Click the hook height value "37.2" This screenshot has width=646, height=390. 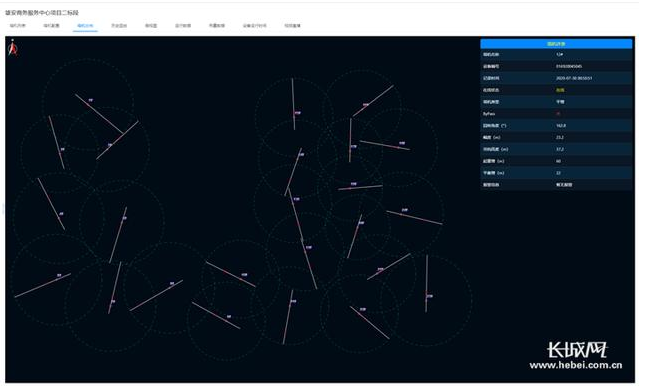(x=559, y=149)
